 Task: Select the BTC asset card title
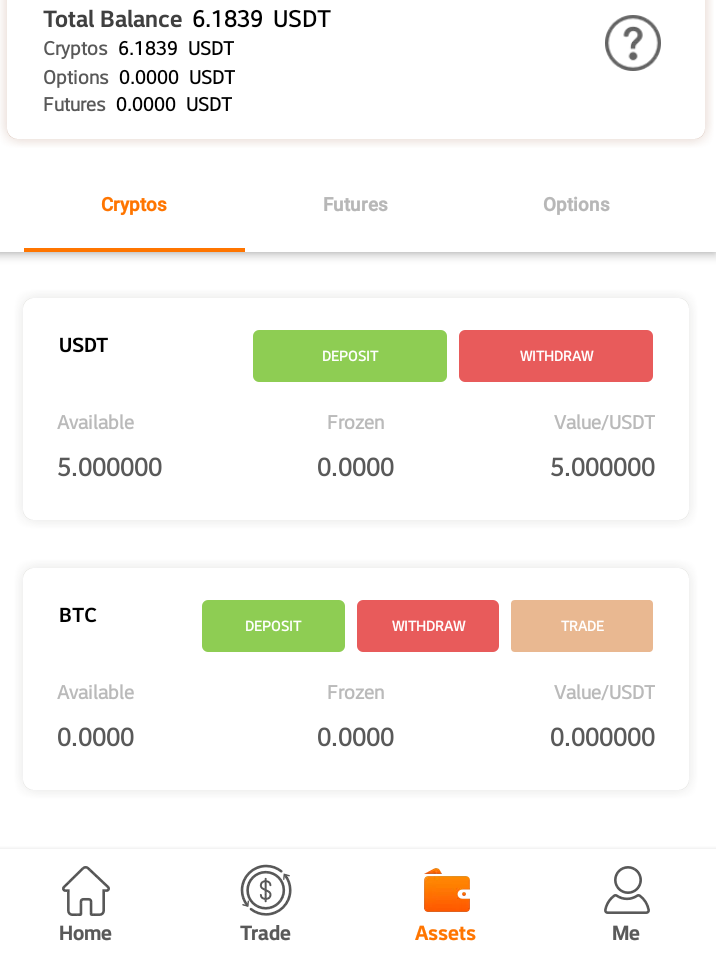pyautogui.click(x=78, y=615)
